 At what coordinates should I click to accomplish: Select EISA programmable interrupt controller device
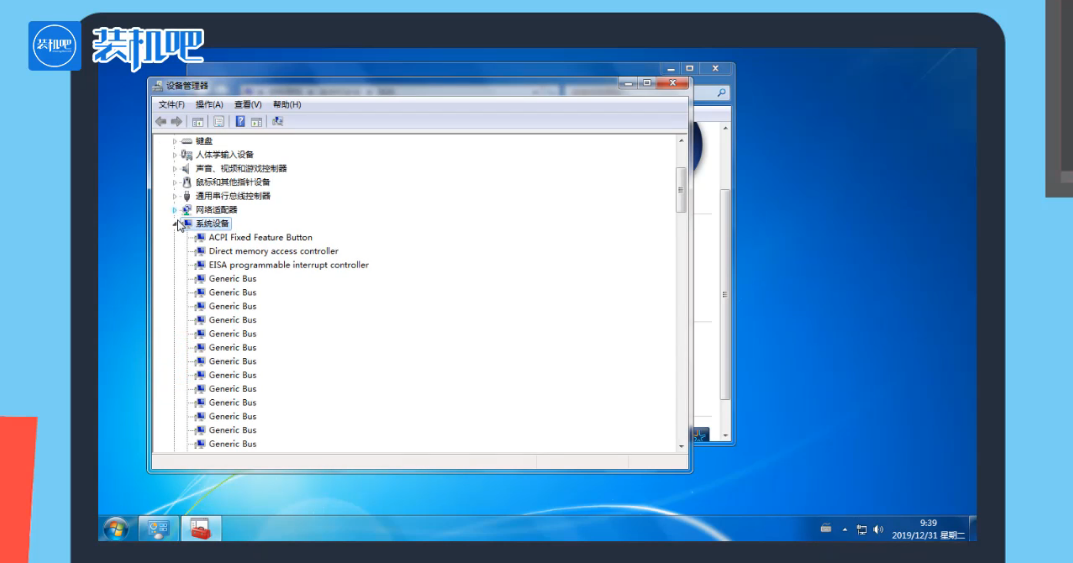(289, 265)
